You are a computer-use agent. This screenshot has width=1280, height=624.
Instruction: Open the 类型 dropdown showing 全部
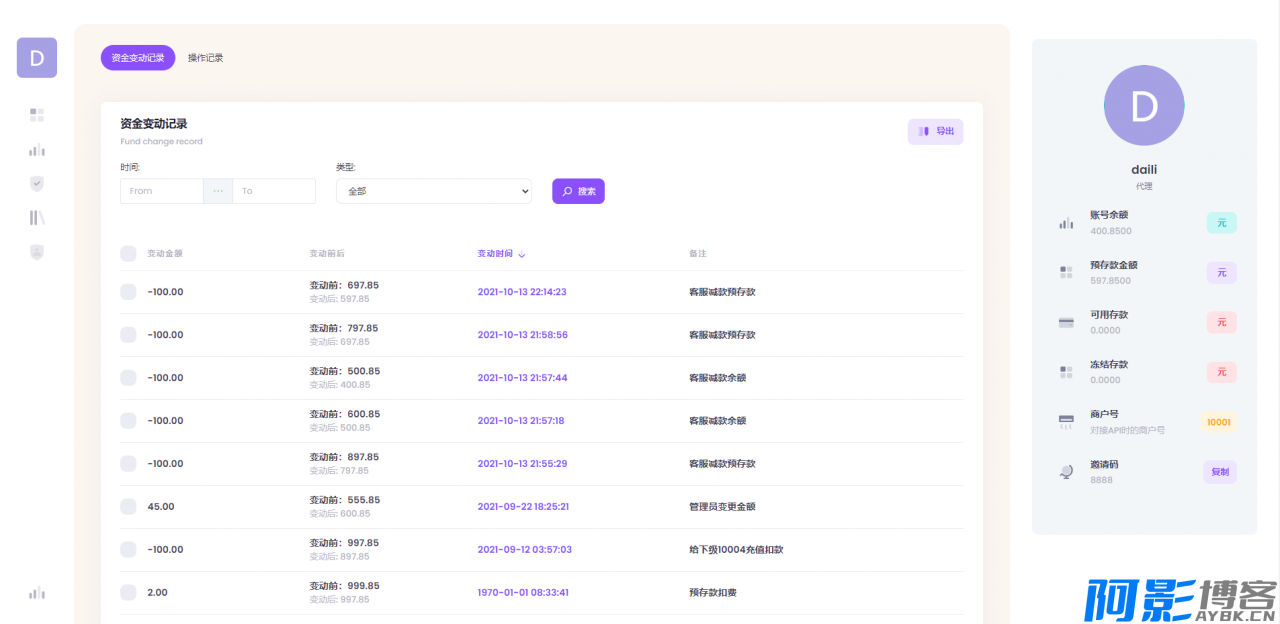tap(433, 191)
